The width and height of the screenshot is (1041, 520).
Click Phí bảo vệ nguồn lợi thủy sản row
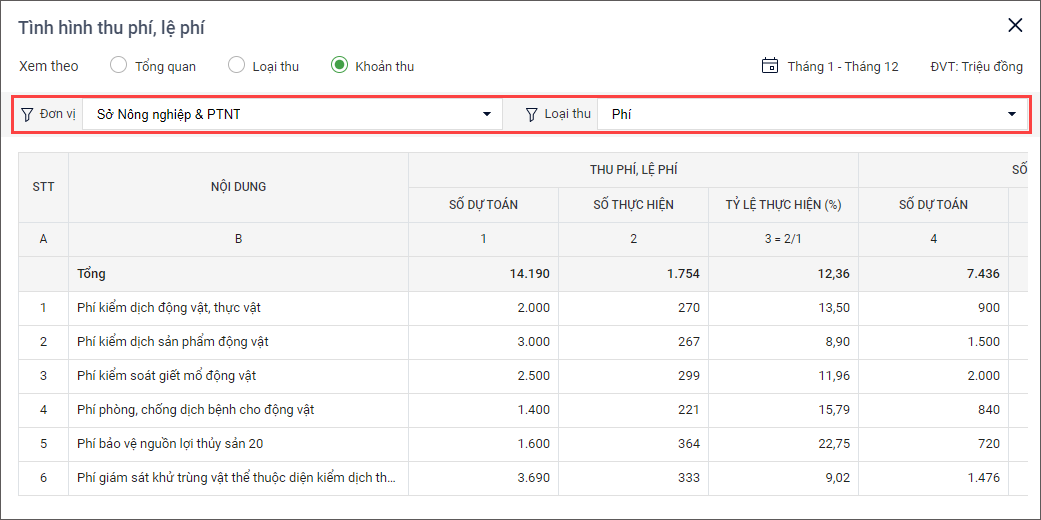tap(170, 444)
